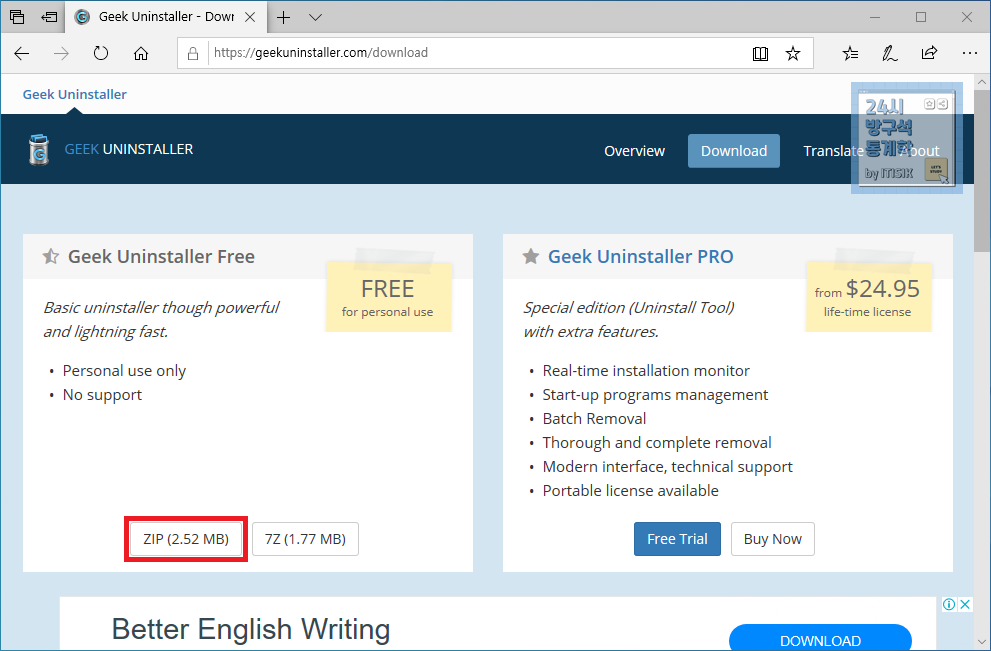Click the ad info icon
This screenshot has height=651, width=991.
(x=949, y=604)
